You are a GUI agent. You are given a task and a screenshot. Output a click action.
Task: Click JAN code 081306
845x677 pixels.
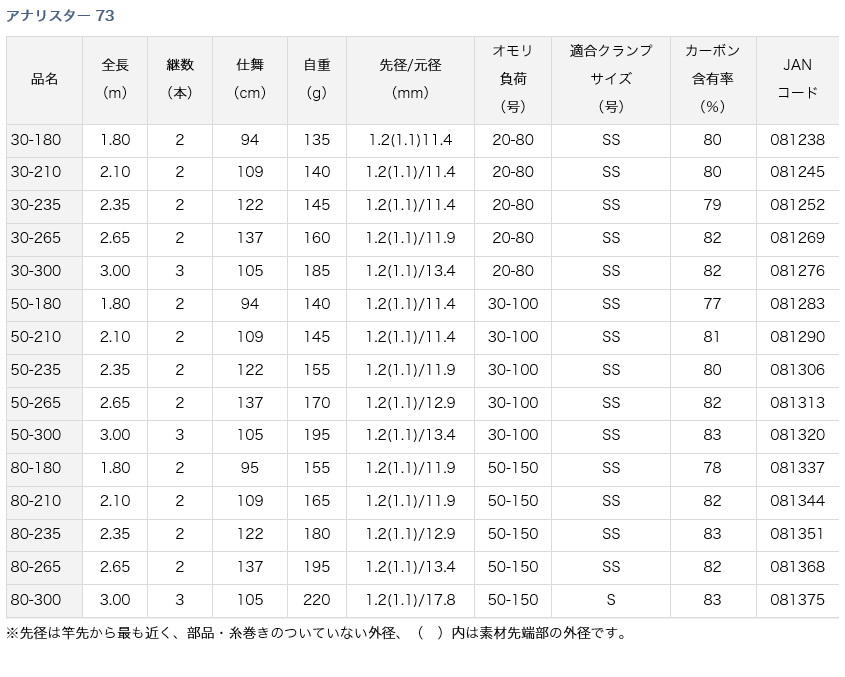(798, 370)
